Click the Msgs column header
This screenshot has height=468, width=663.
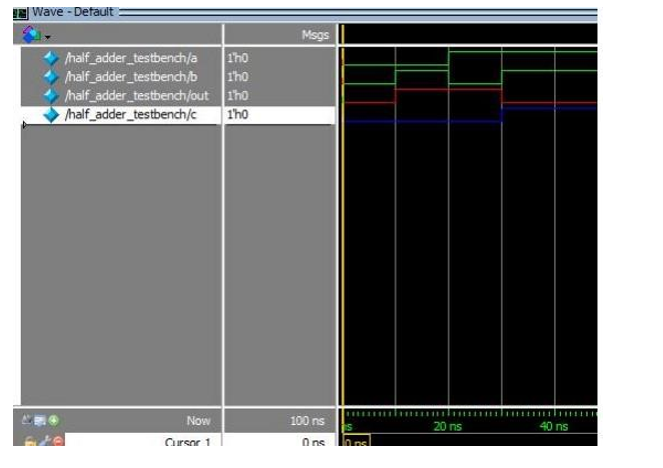(x=315, y=35)
